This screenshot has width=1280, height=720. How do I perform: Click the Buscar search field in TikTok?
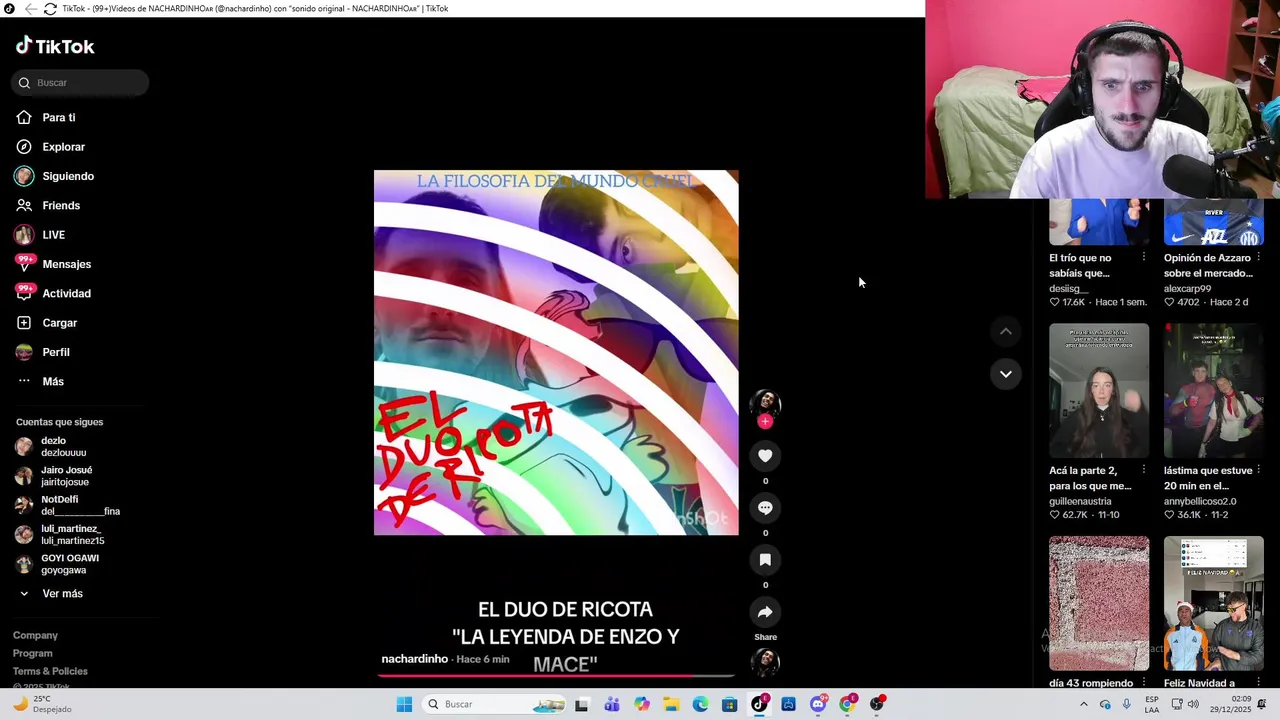click(80, 83)
